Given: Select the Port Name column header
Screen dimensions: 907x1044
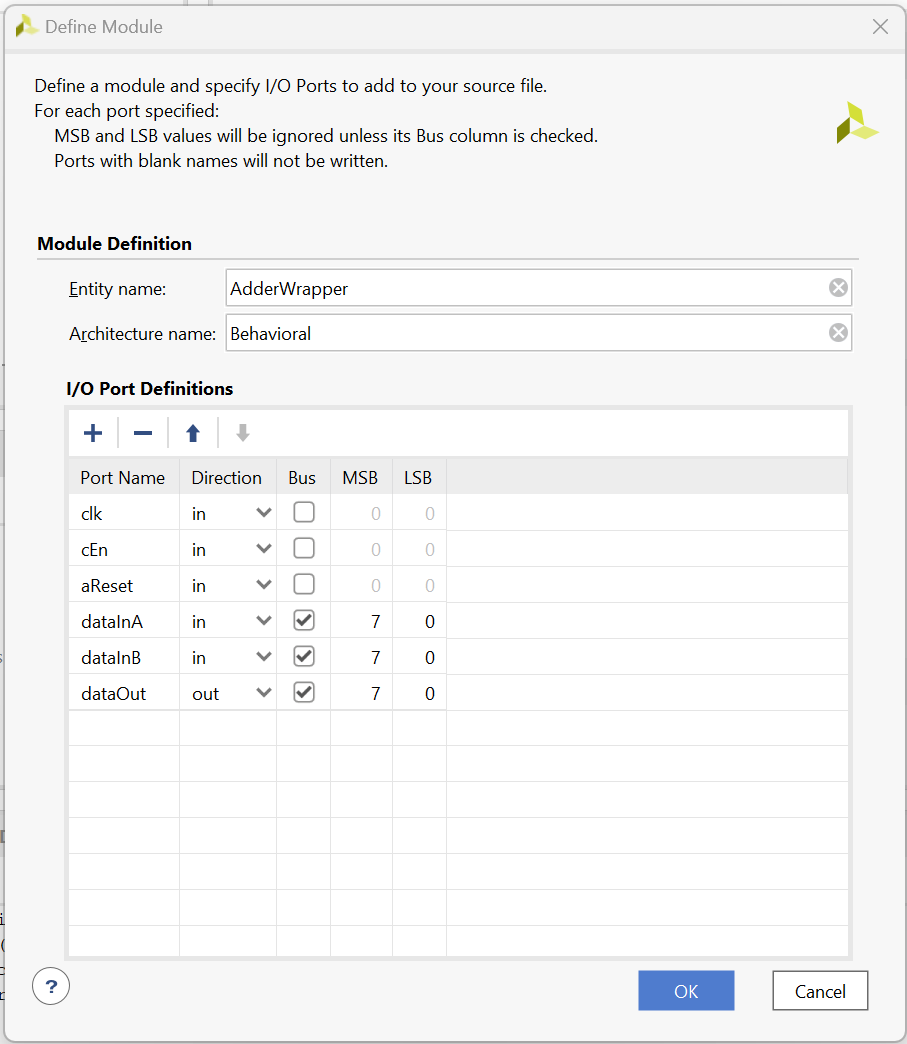Looking at the screenshot, I should click(x=122, y=477).
